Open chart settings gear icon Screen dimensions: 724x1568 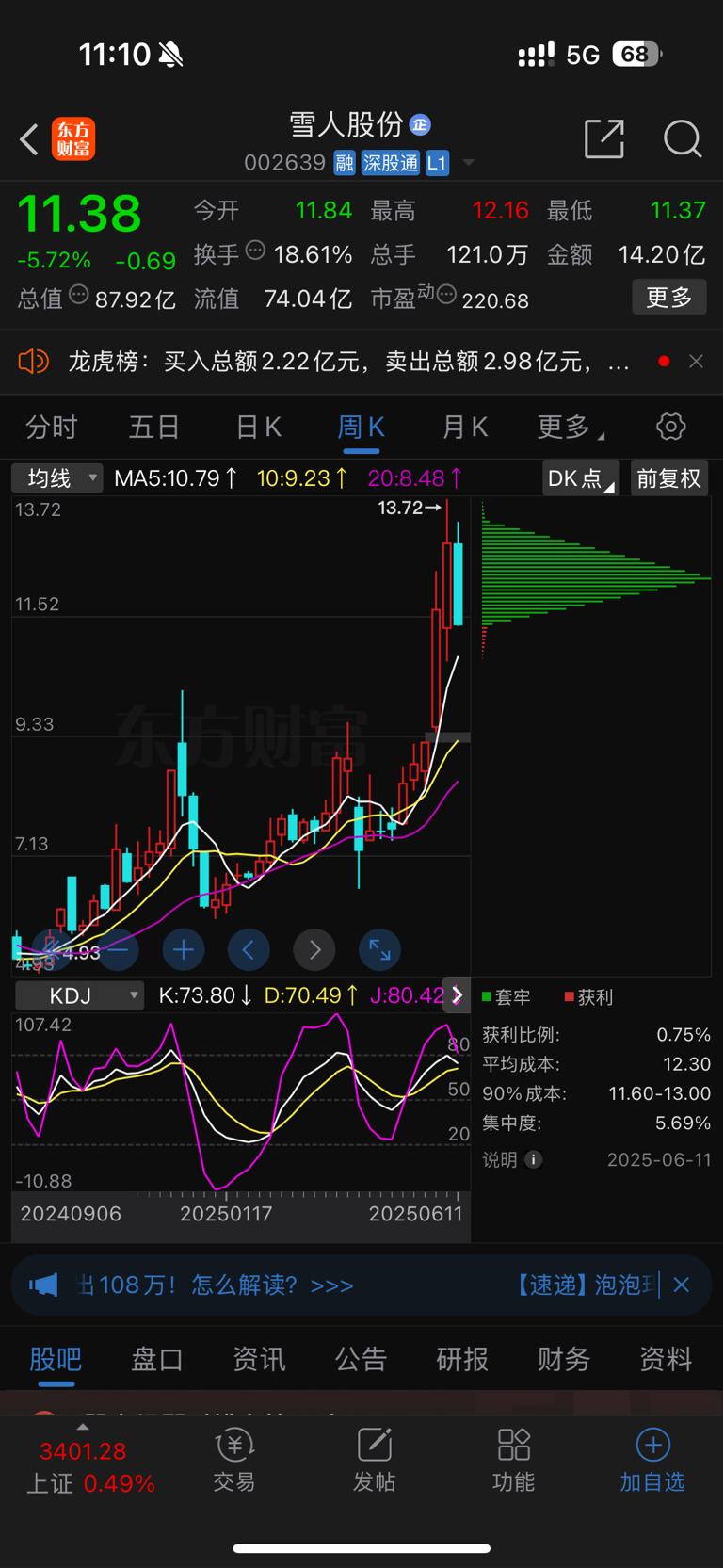coord(671,427)
